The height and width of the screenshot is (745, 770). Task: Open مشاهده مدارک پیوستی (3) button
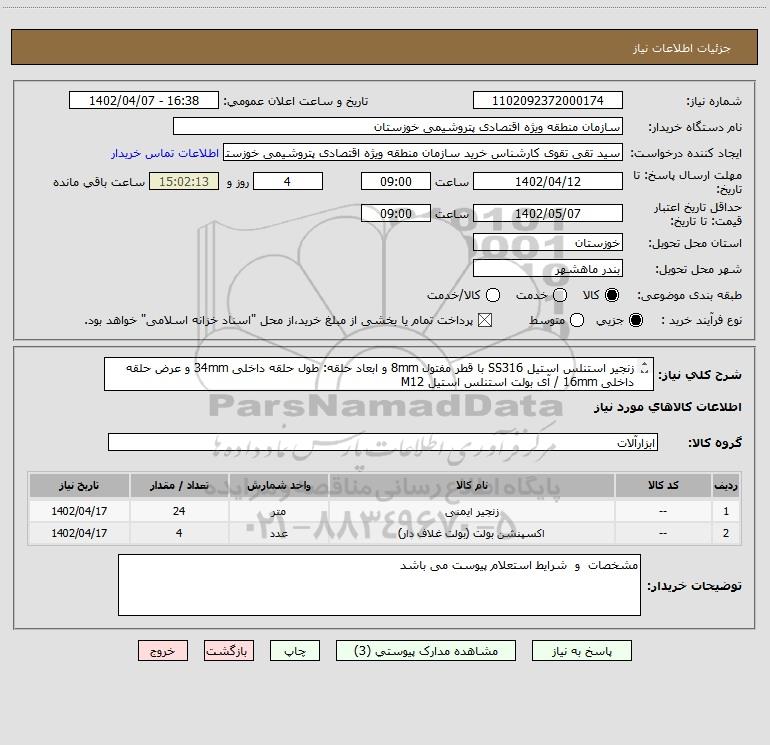click(426, 651)
